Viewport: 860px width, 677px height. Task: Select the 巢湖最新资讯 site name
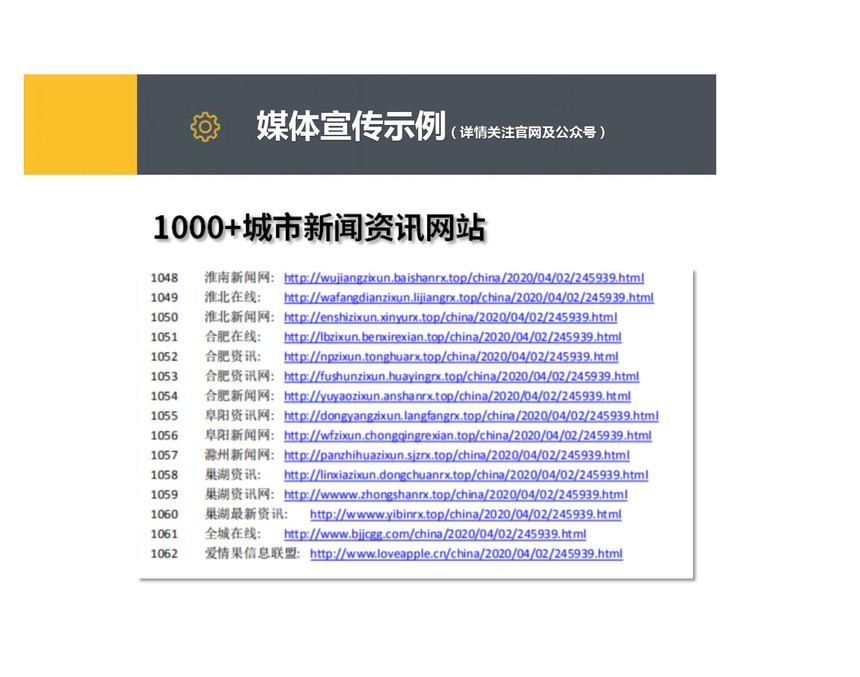pos(246,515)
